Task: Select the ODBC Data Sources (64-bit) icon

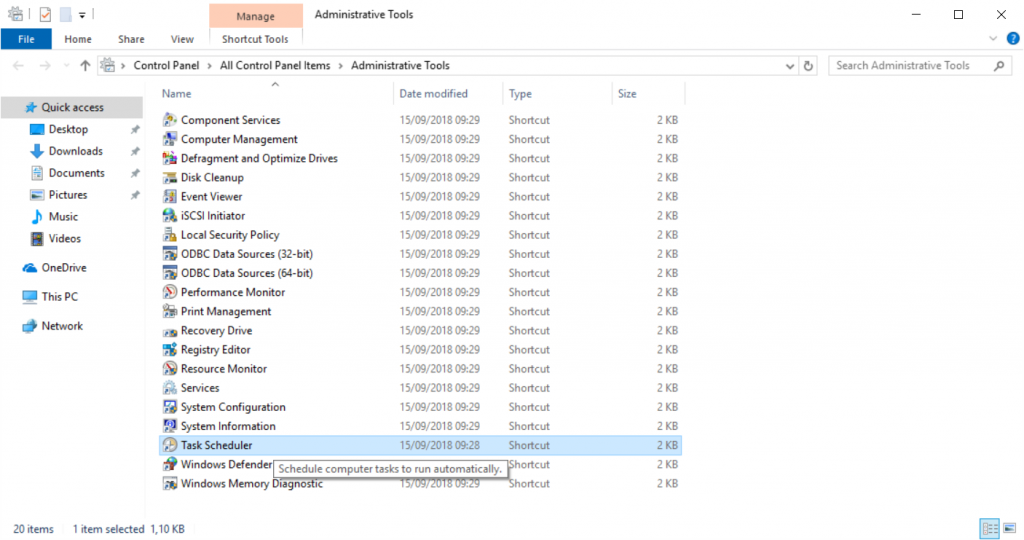Action: click(170, 272)
